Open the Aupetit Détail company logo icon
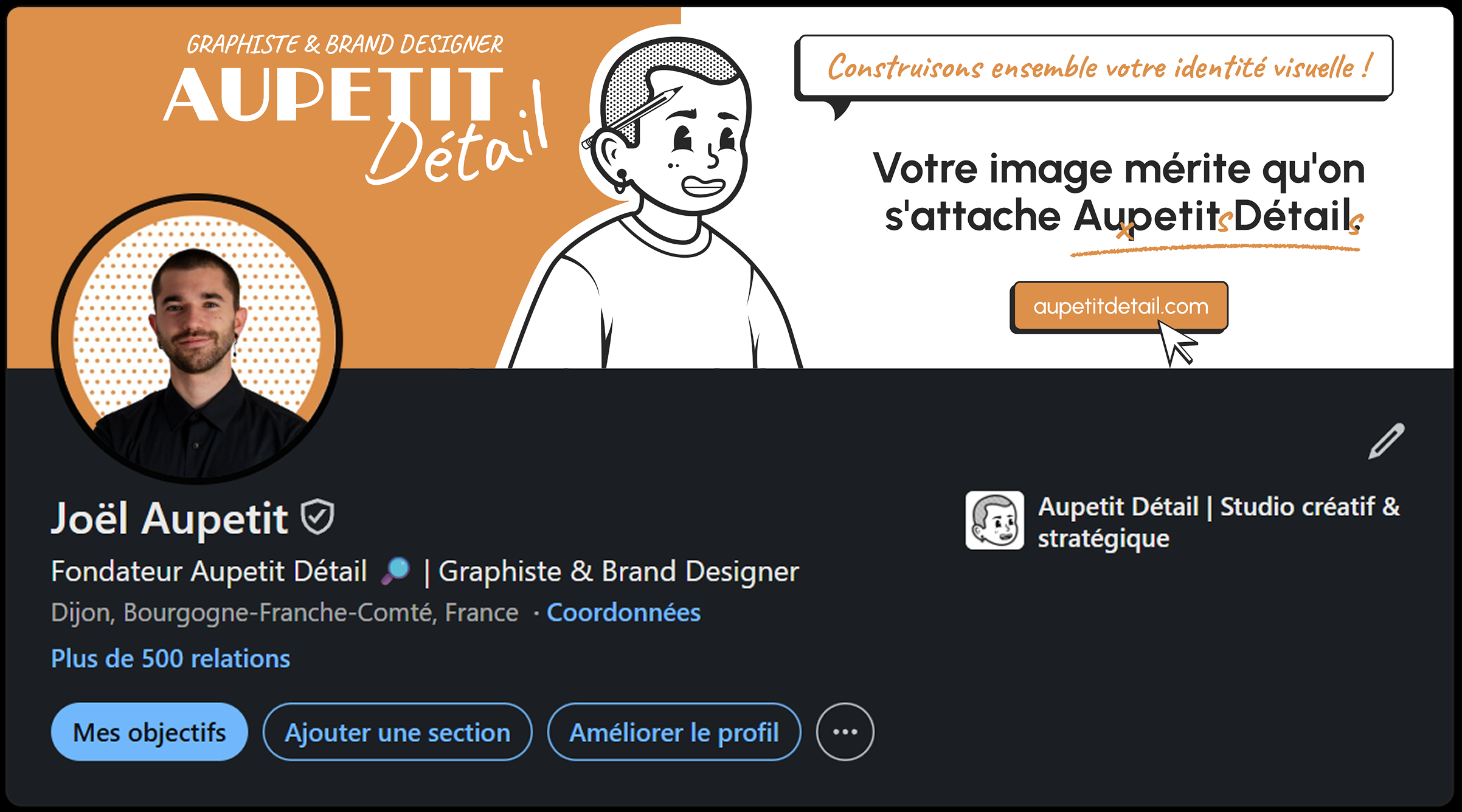This screenshot has width=1462, height=812. tap(994, 520)
